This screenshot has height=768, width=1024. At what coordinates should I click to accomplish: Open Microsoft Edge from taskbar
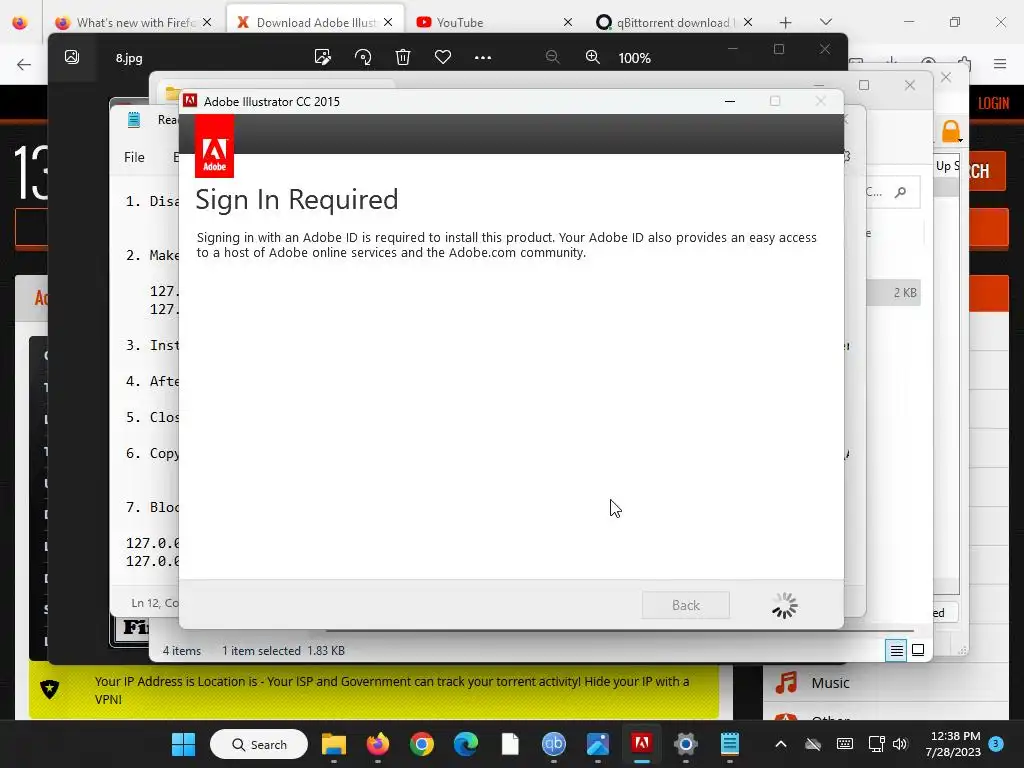[466, 744]
